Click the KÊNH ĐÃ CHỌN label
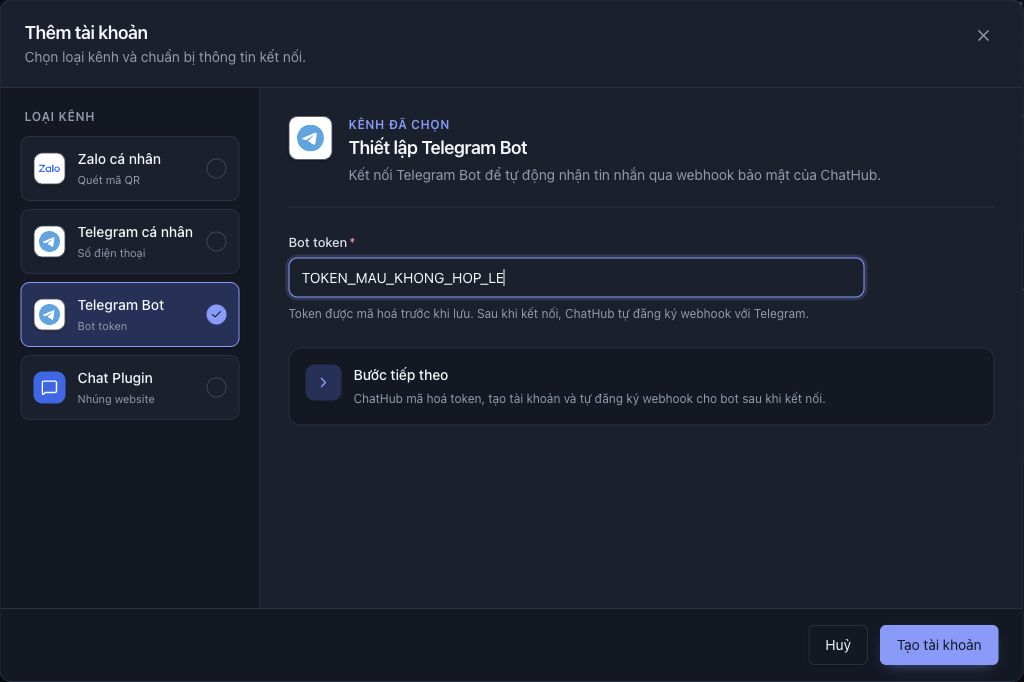1024x682 pixels. [399, 125]
